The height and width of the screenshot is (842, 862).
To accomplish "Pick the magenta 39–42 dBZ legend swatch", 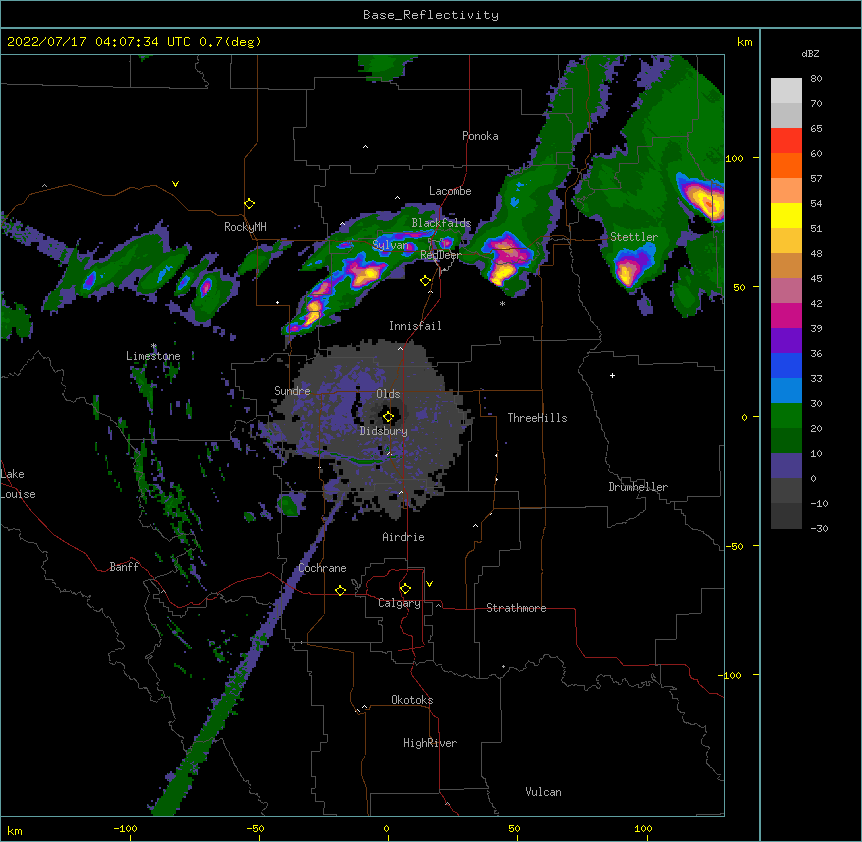I will [x=786, y=315].
